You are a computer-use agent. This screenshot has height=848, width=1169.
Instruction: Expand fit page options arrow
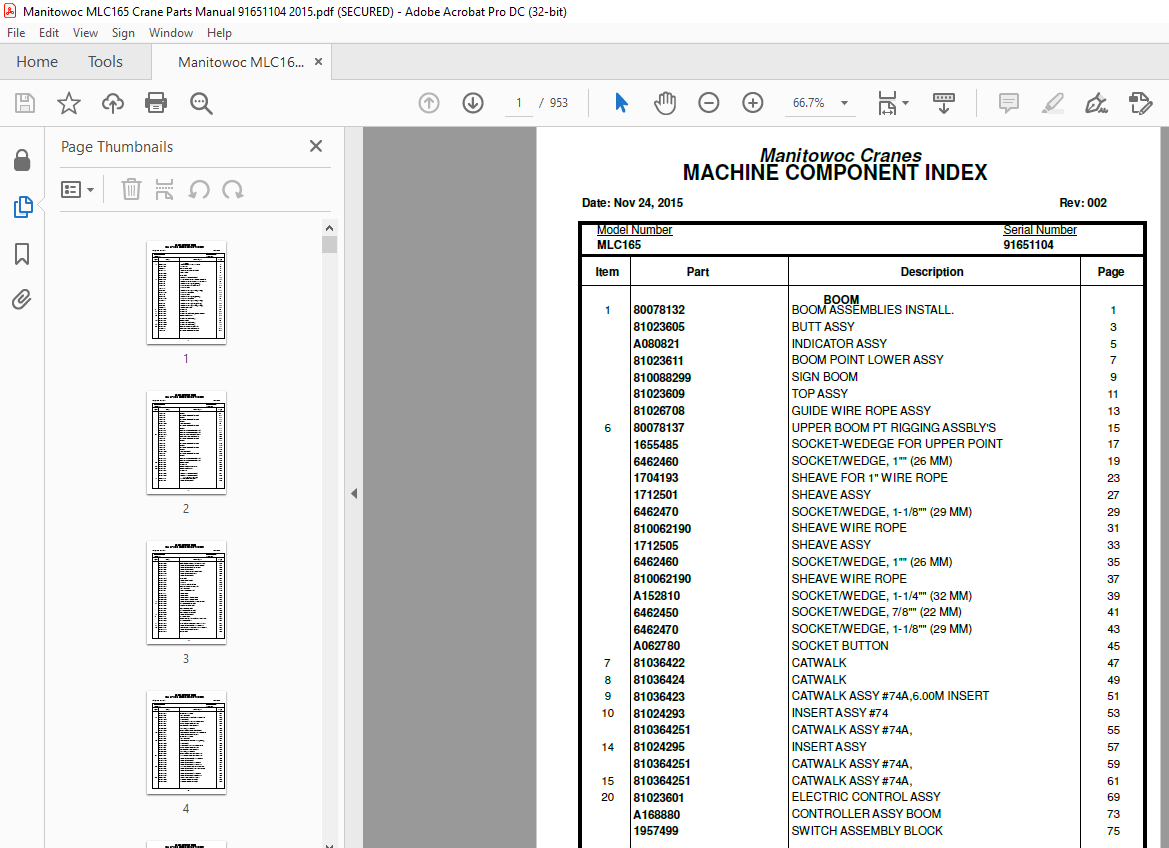pos(906,103)
